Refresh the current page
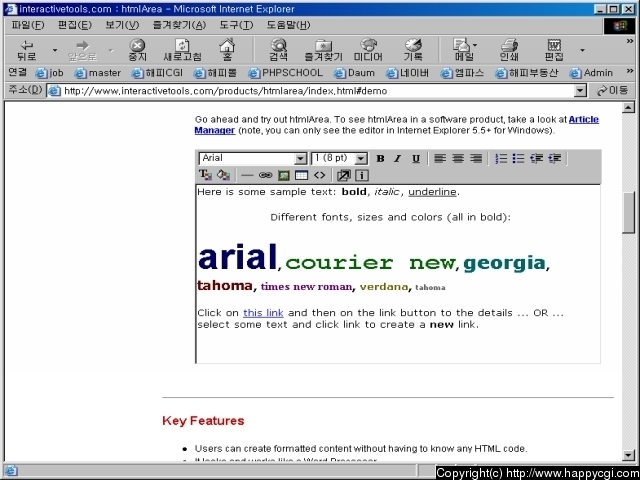This screenshot has width=640, height=480. tap(182, 50)
